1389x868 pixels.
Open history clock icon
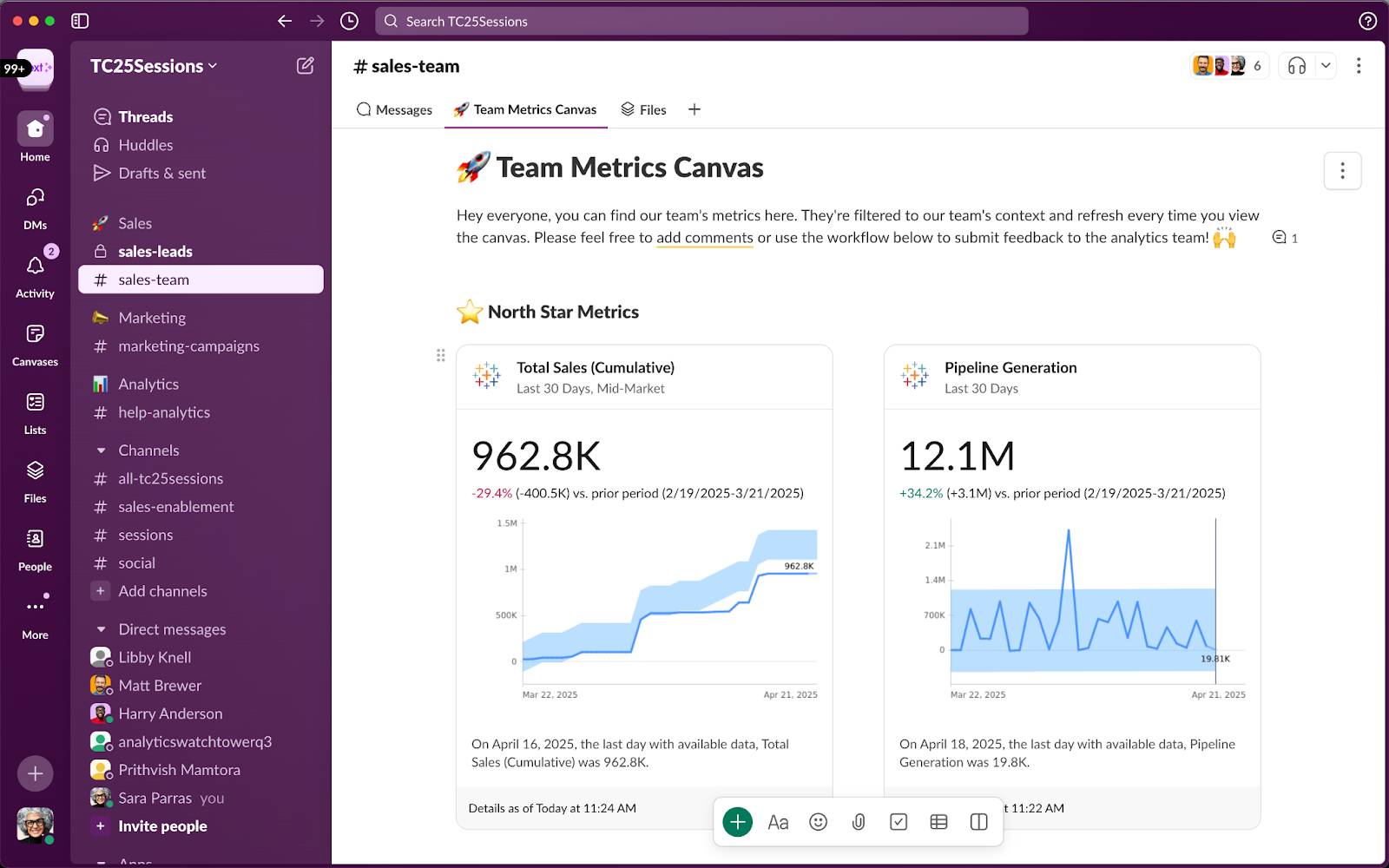pos(349,21)
